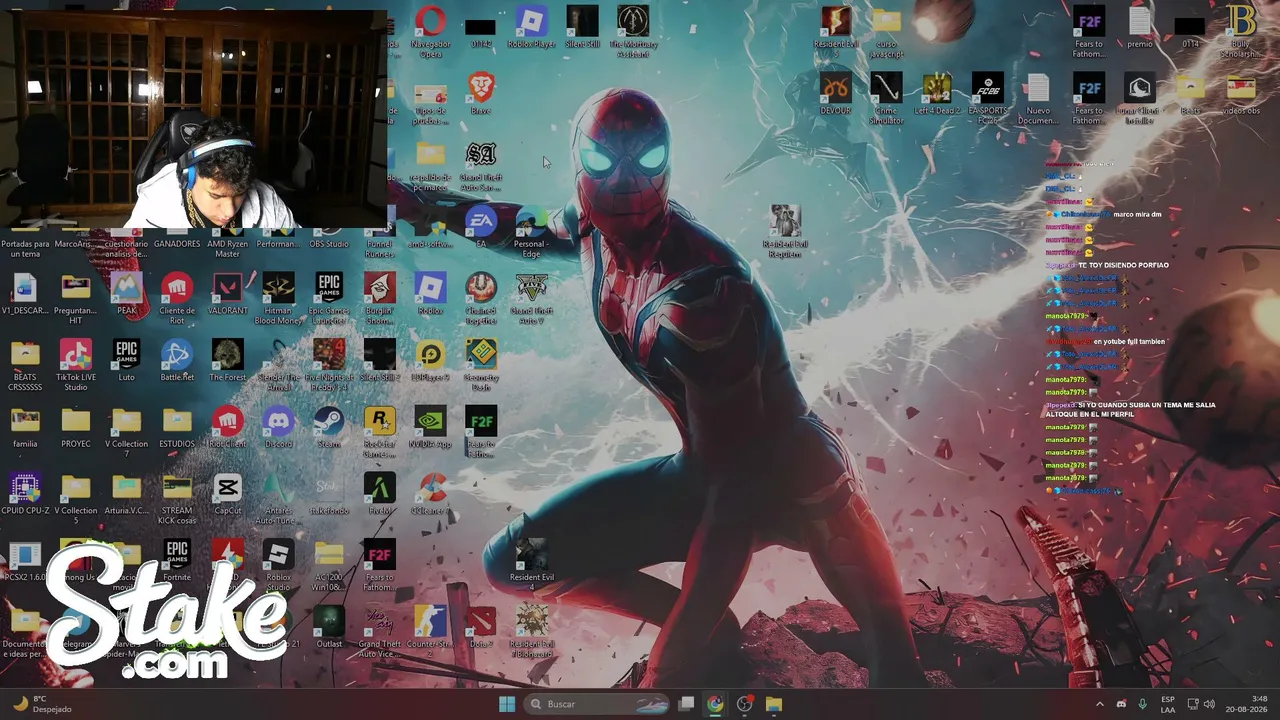The height and width of the screenshot is (720, 1280).
Task: Select the Hitman Blood Money icon
Action: [278, 298]
